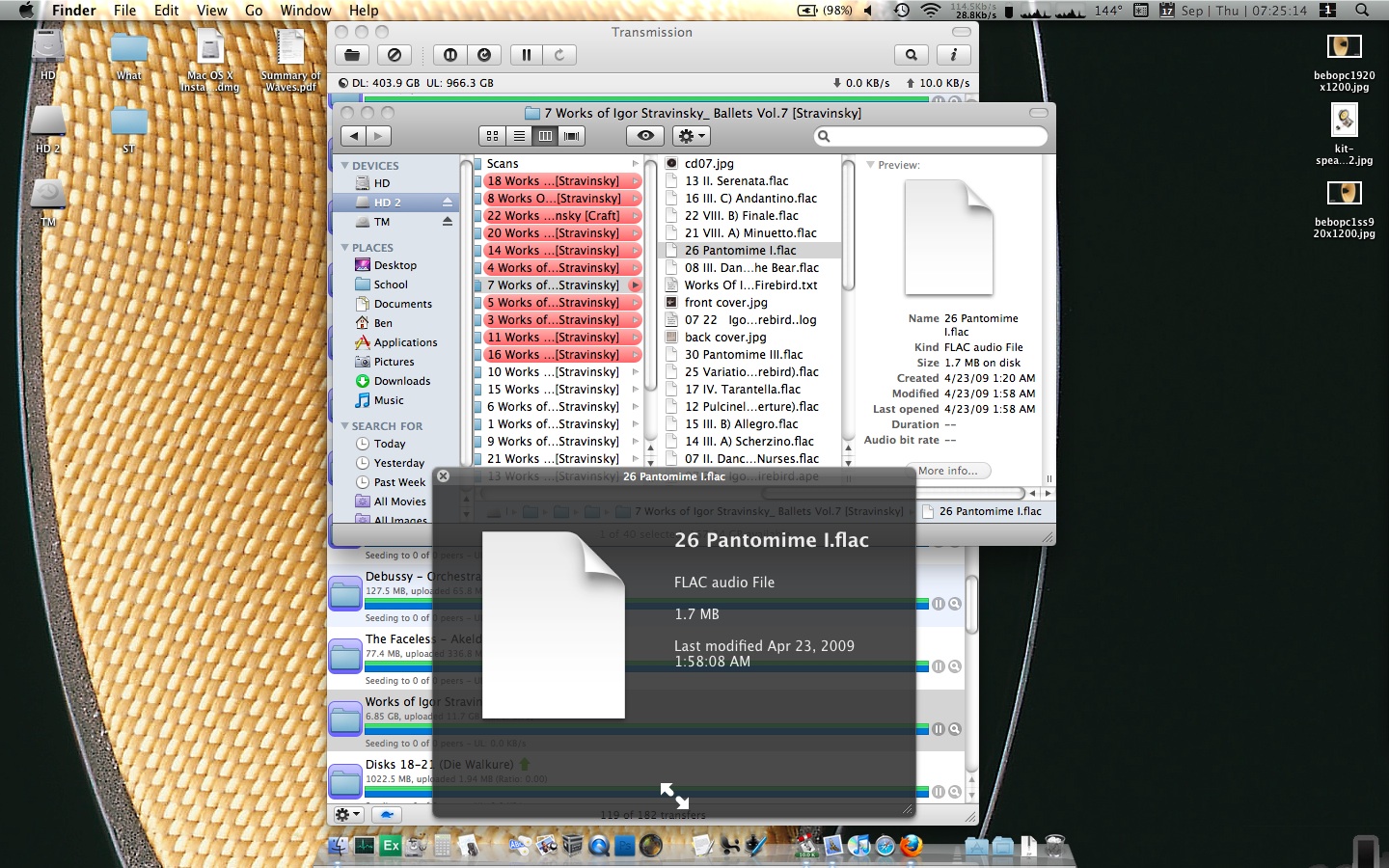Expand 10 Works [Stravinsky] folder arrow
1389x868 pixels.
click(x=635, y=372)
